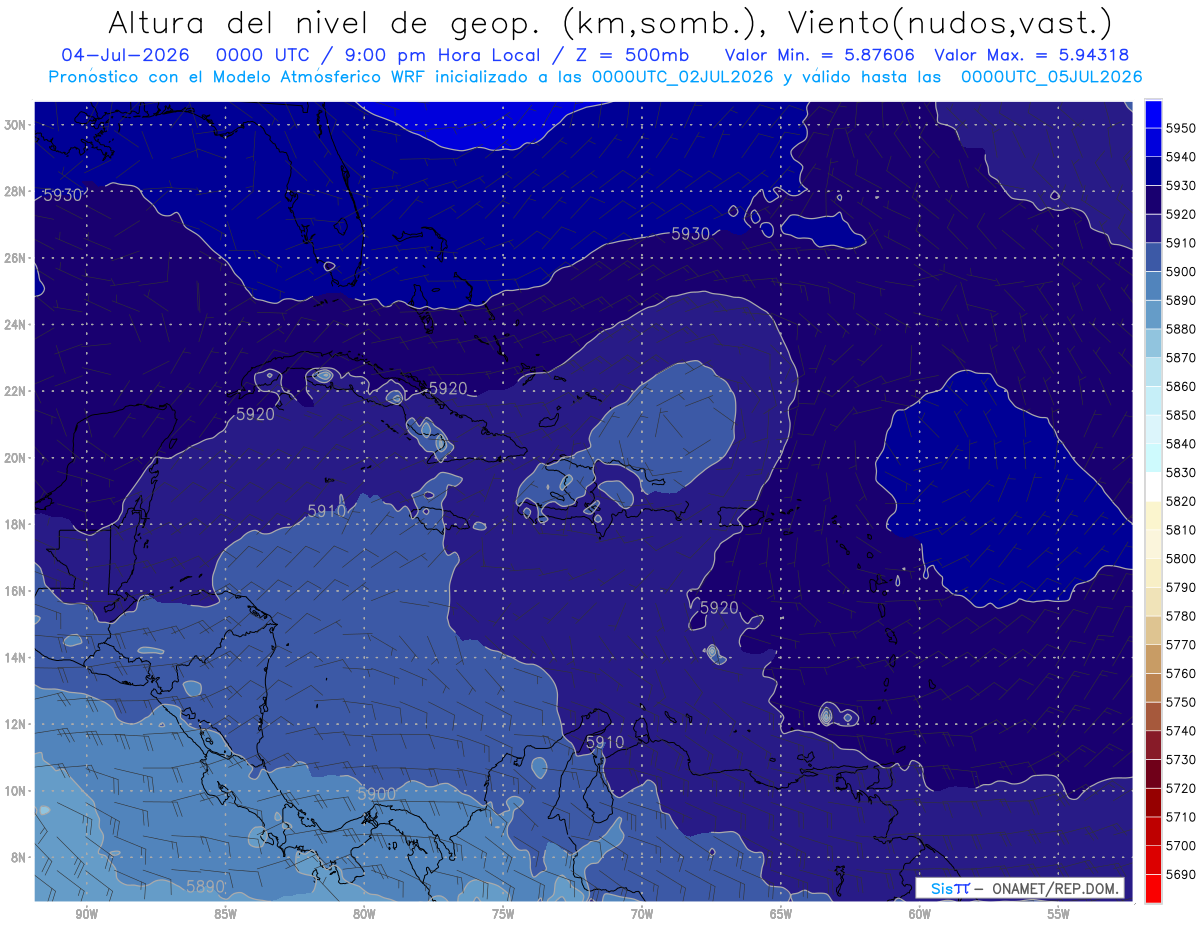Click the 28N latitude axis label
Image resolution: width=1200 pixels, height=927 pixels.
[16, 191]
